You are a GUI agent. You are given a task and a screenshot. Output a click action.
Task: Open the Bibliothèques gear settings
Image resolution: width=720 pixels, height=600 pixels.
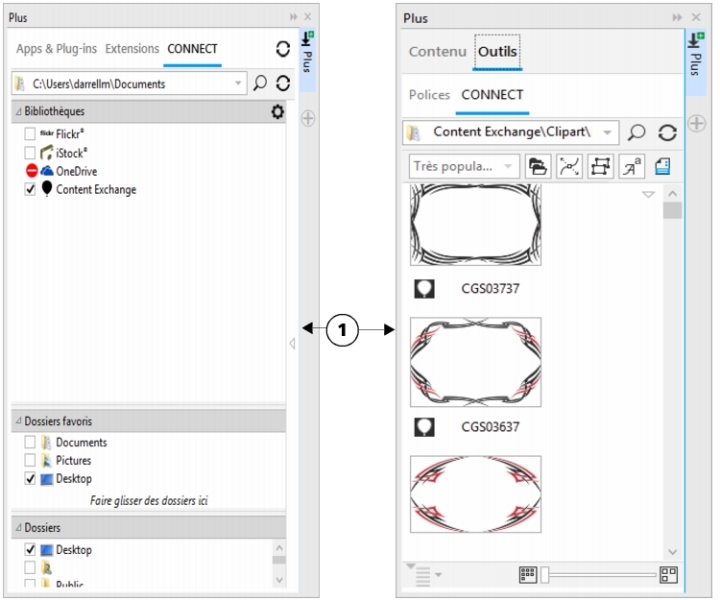click(277, 112)
